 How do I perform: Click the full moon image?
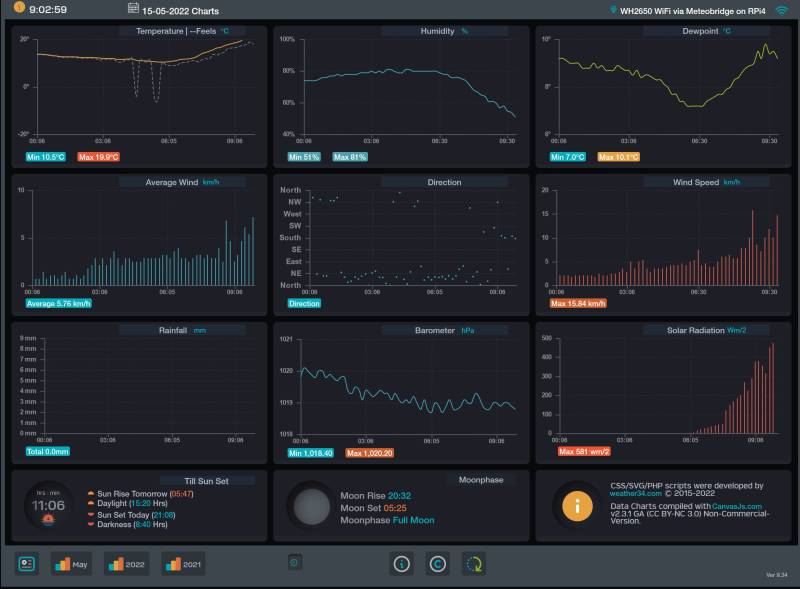coord(311,508)
